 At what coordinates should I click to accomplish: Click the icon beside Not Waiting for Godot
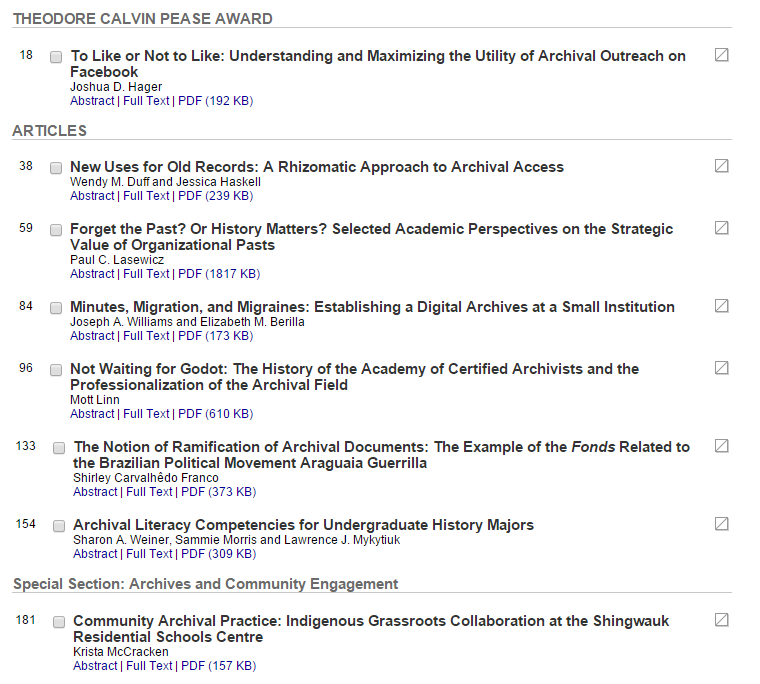pyautogui.click(x=721, y=368)
